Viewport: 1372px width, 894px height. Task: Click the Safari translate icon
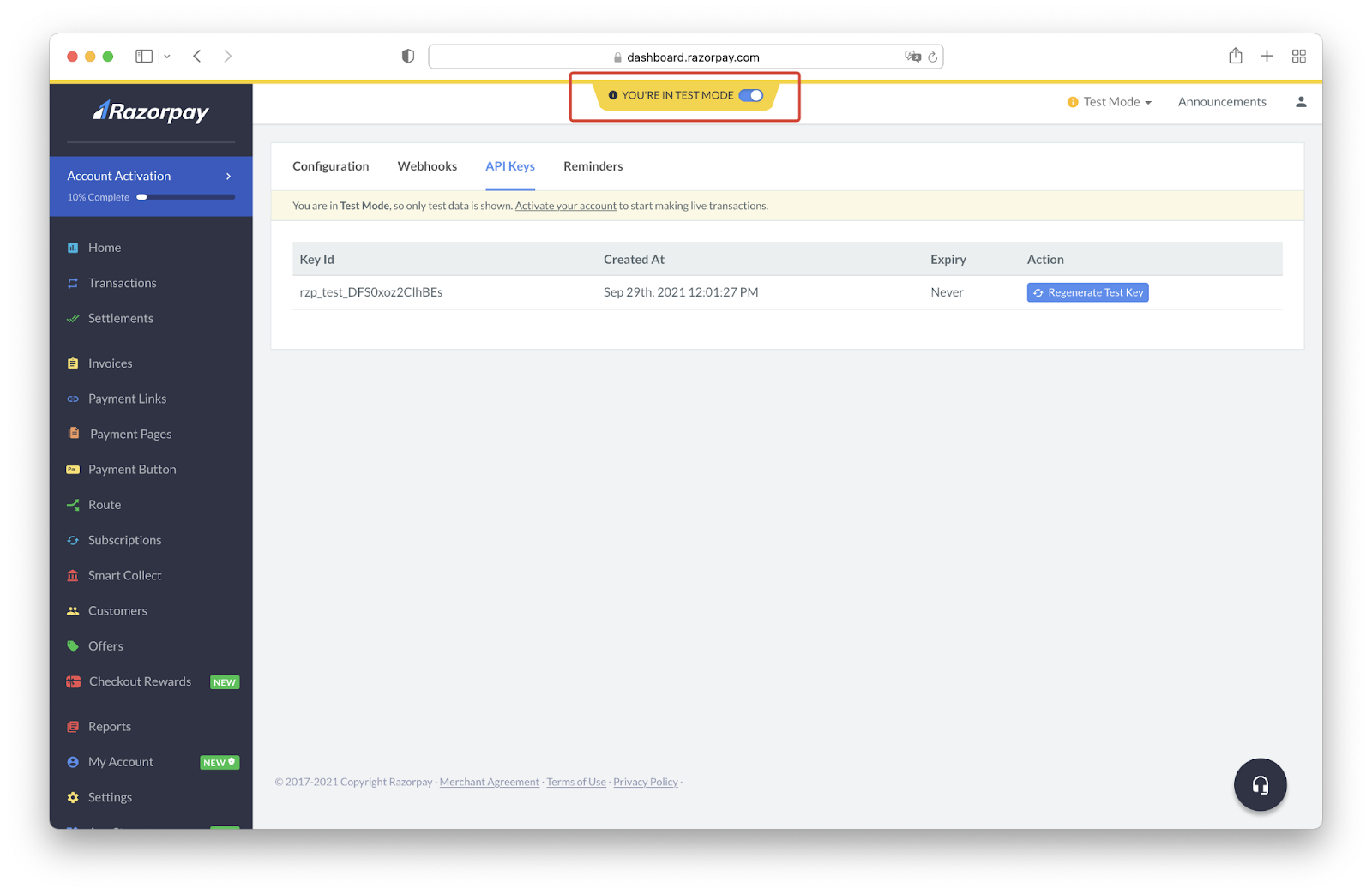(912, 57)
